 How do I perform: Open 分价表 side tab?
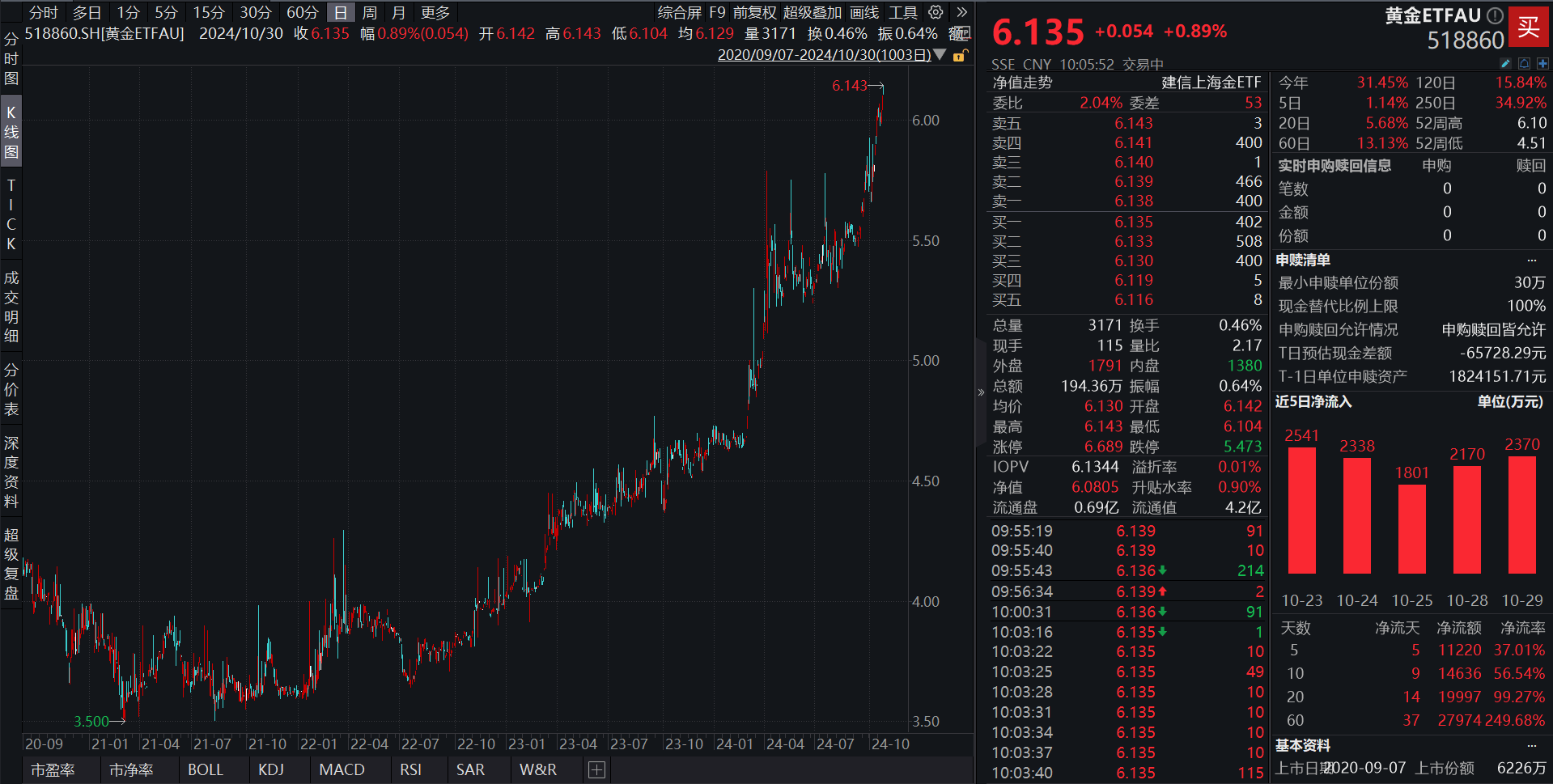point(11,389)
